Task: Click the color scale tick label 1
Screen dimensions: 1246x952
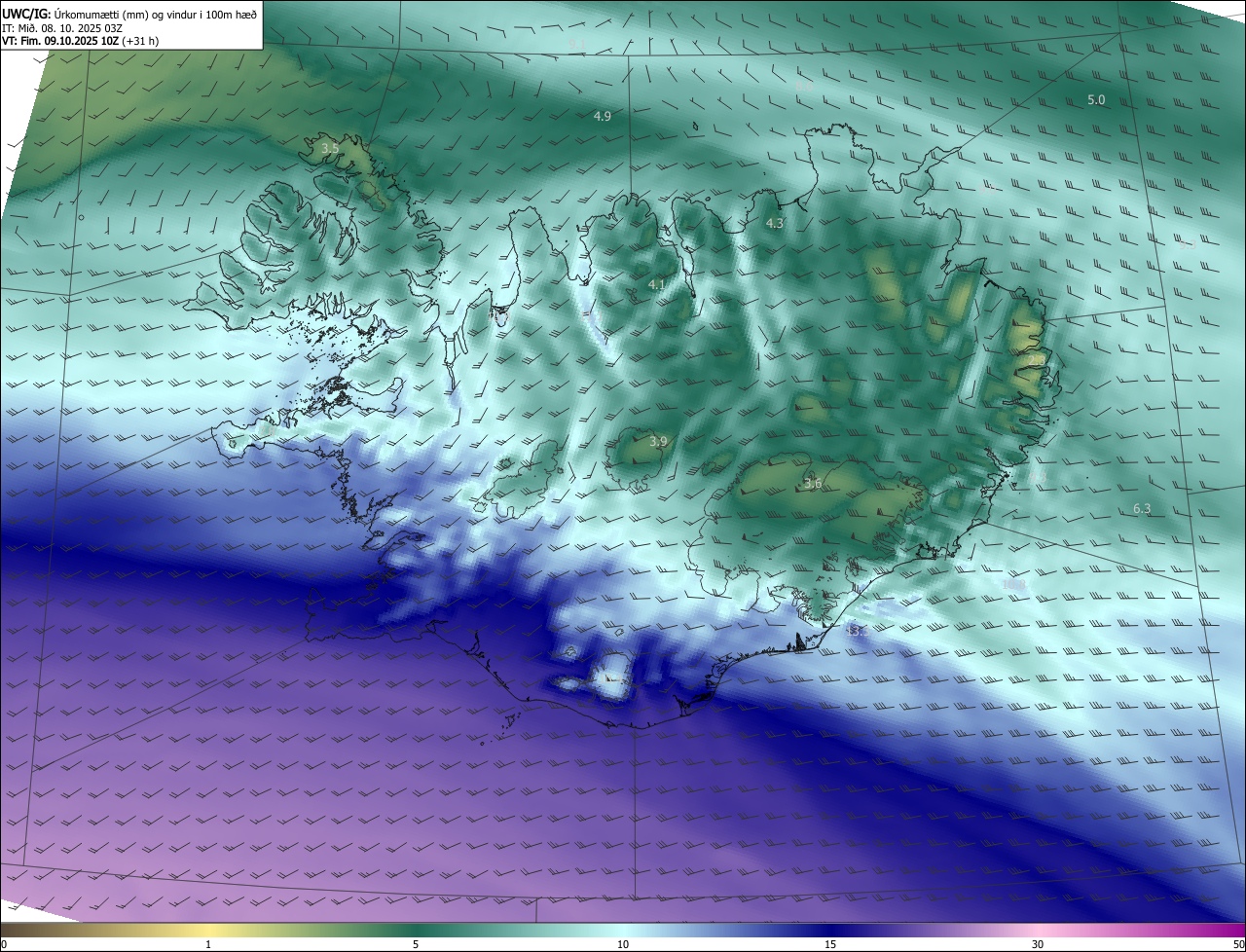Action: click(x=208, y=944)
